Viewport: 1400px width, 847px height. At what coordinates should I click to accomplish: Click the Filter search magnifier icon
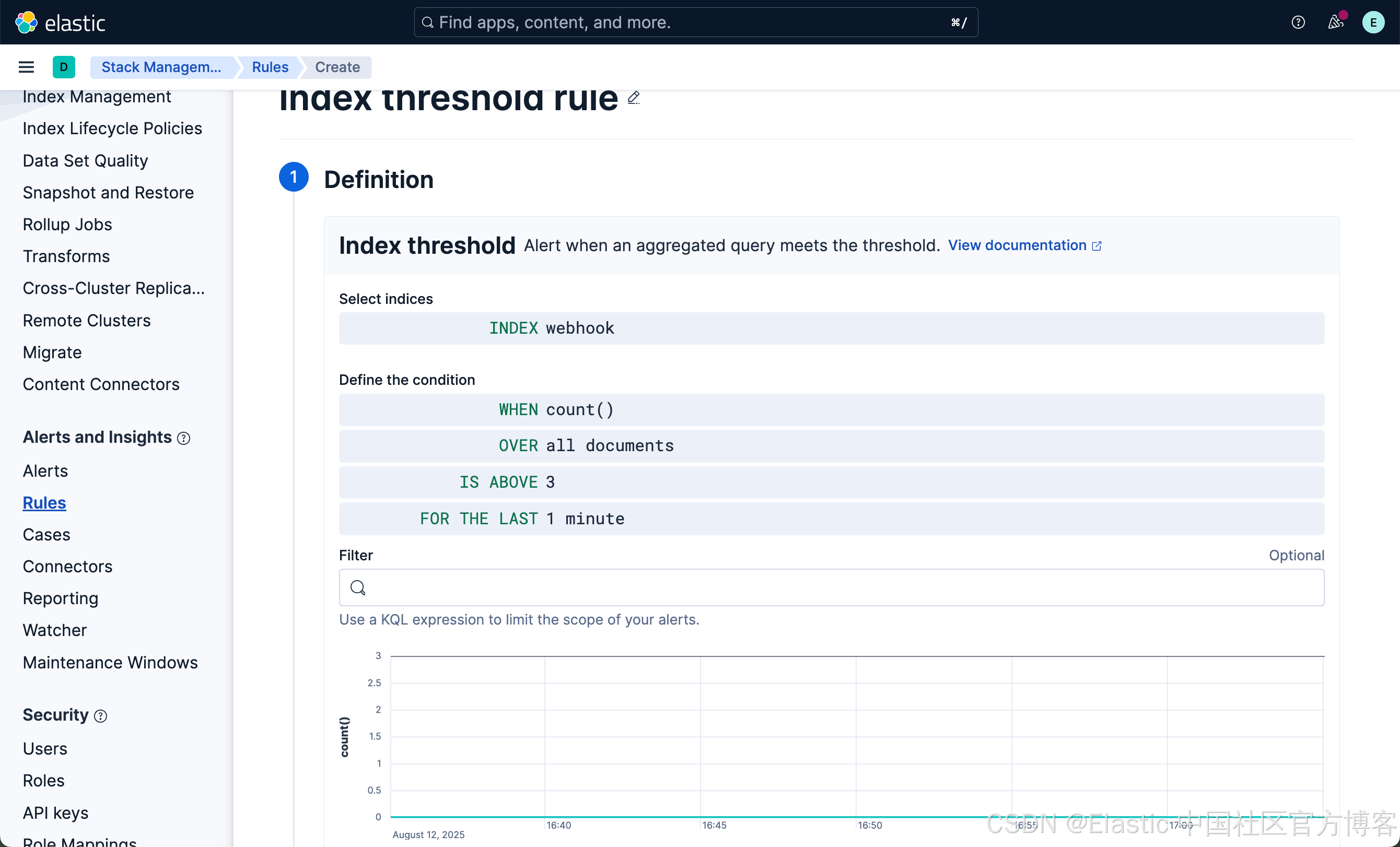357,587
